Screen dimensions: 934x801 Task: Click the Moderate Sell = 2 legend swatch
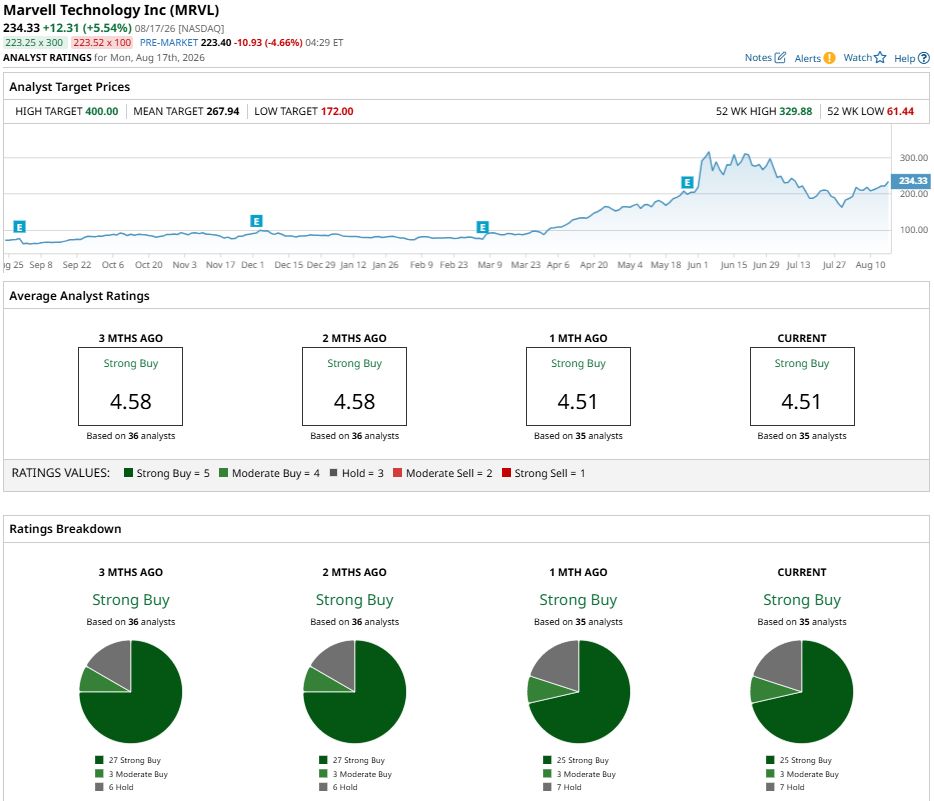tap(397, 473)
